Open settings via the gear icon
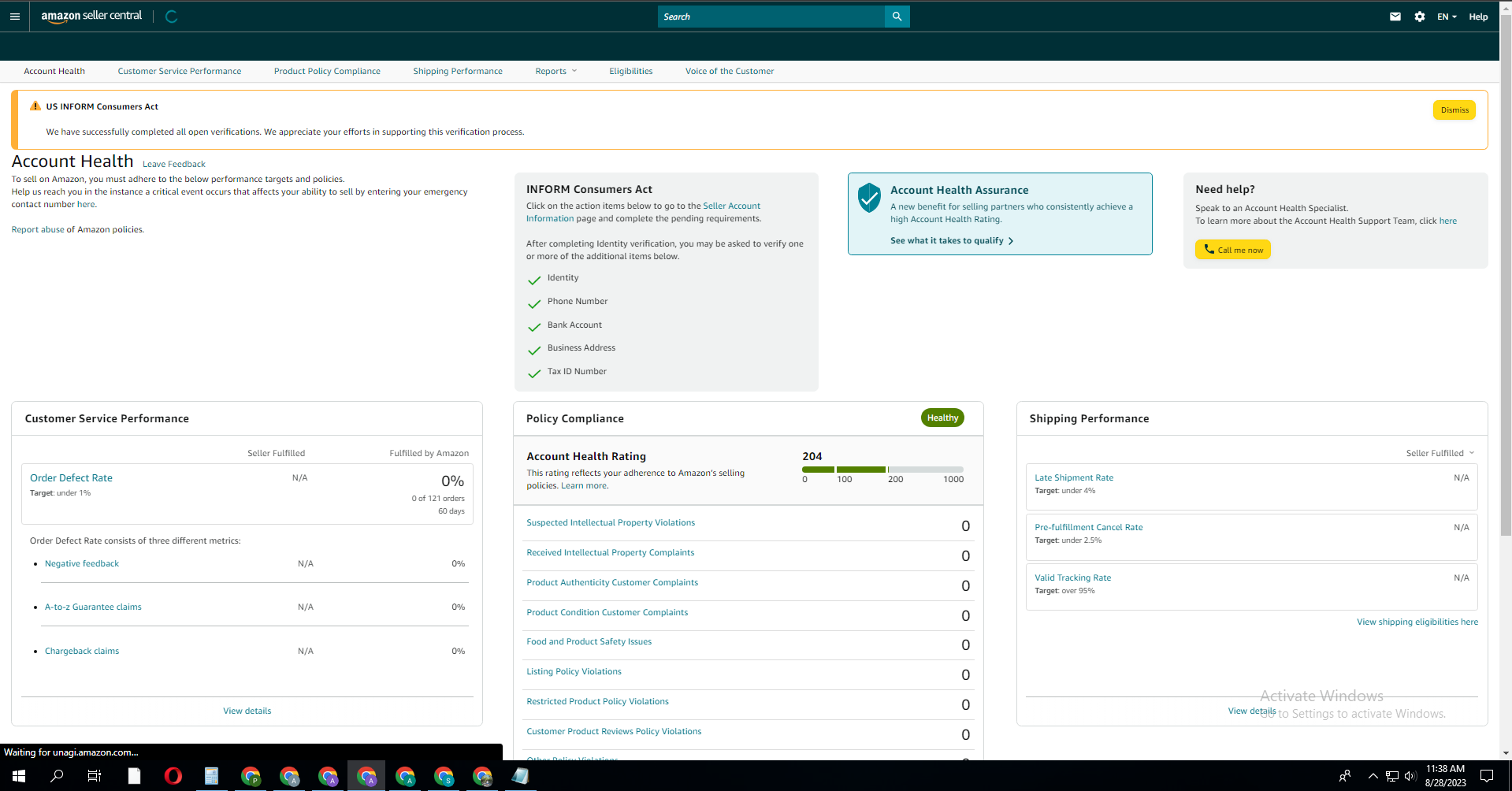 [x=1420, y=17]
